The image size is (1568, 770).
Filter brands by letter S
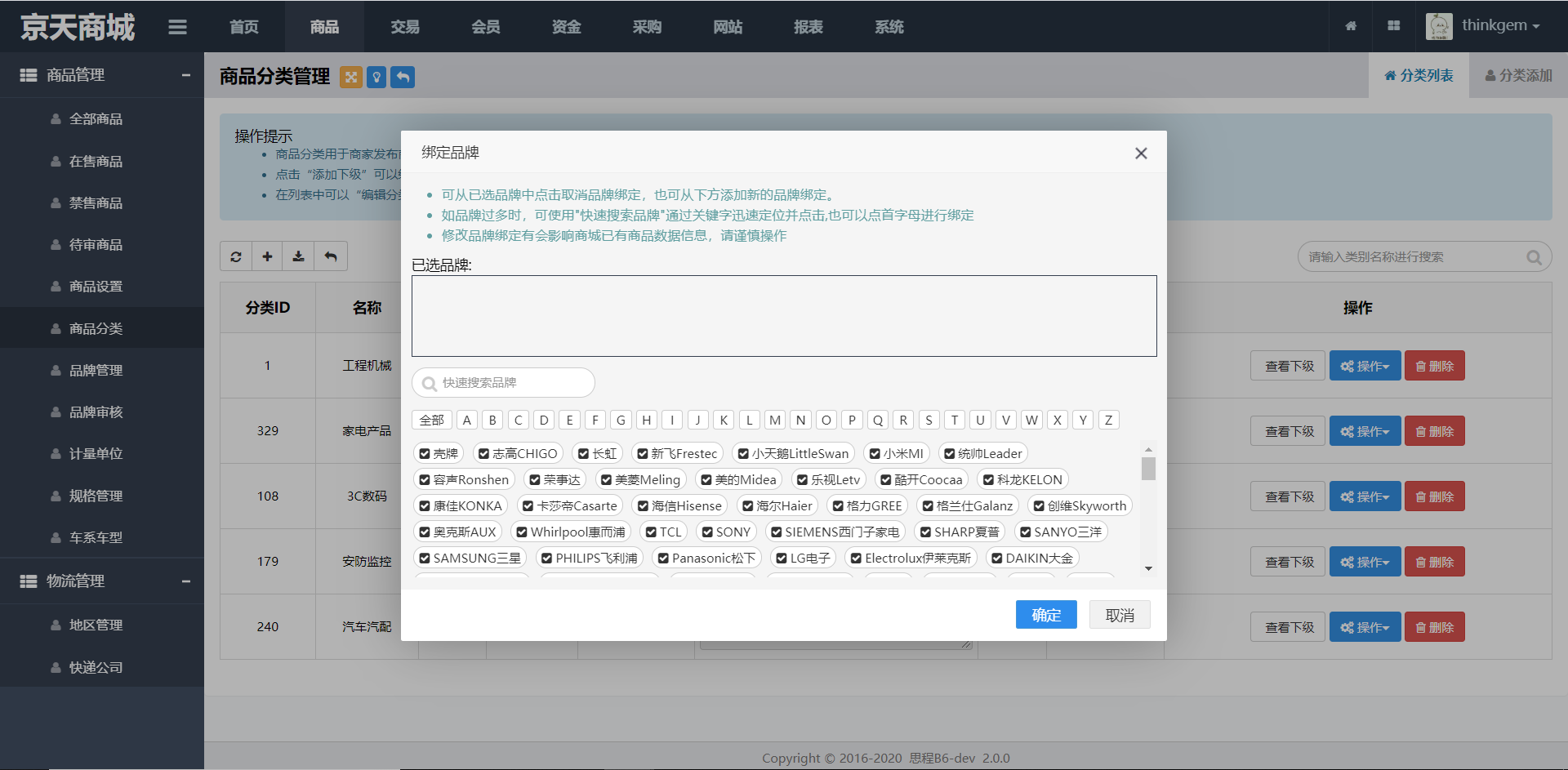[929, 420]
